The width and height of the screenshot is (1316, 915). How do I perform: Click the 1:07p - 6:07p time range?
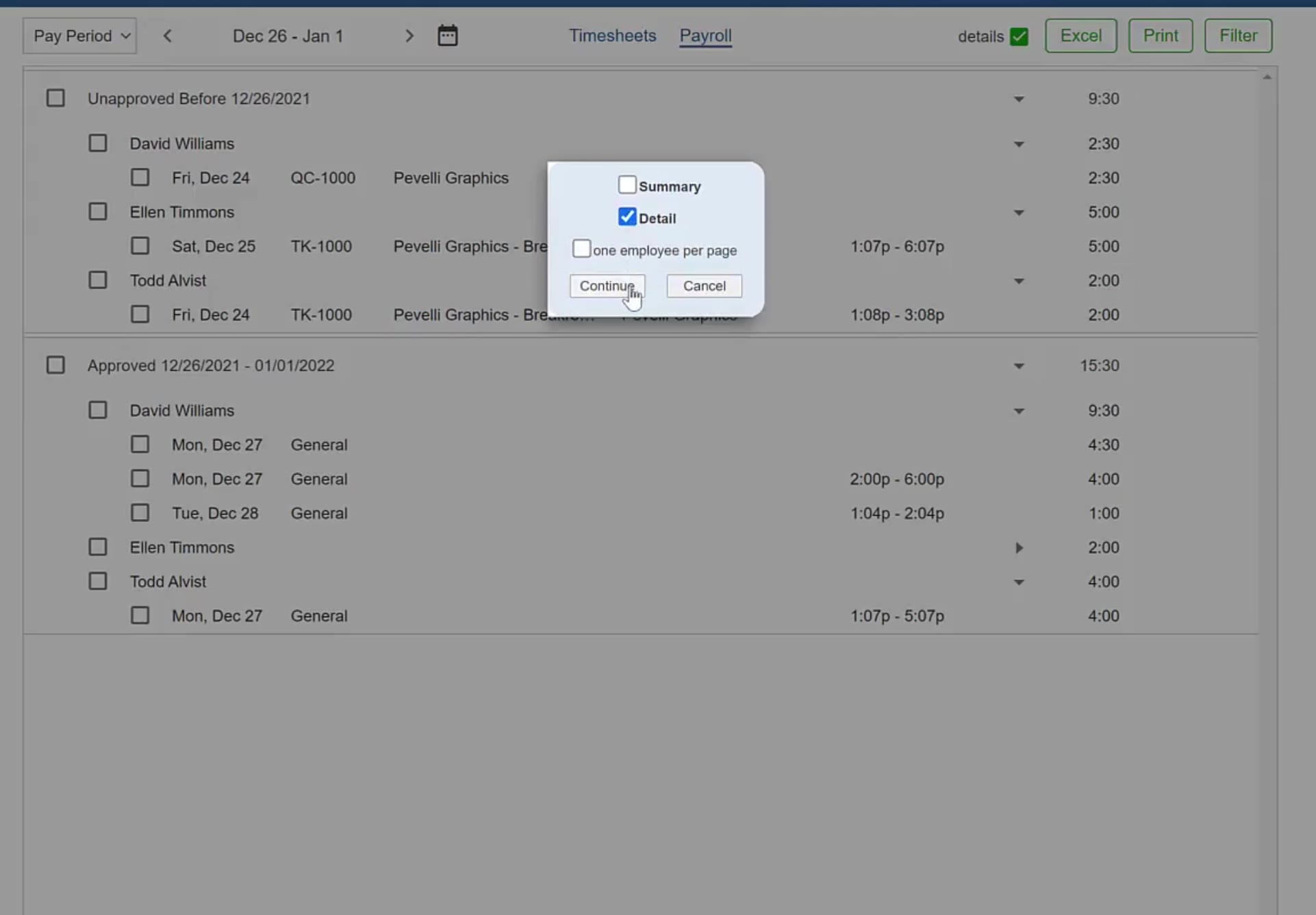[x=897, y=247]
